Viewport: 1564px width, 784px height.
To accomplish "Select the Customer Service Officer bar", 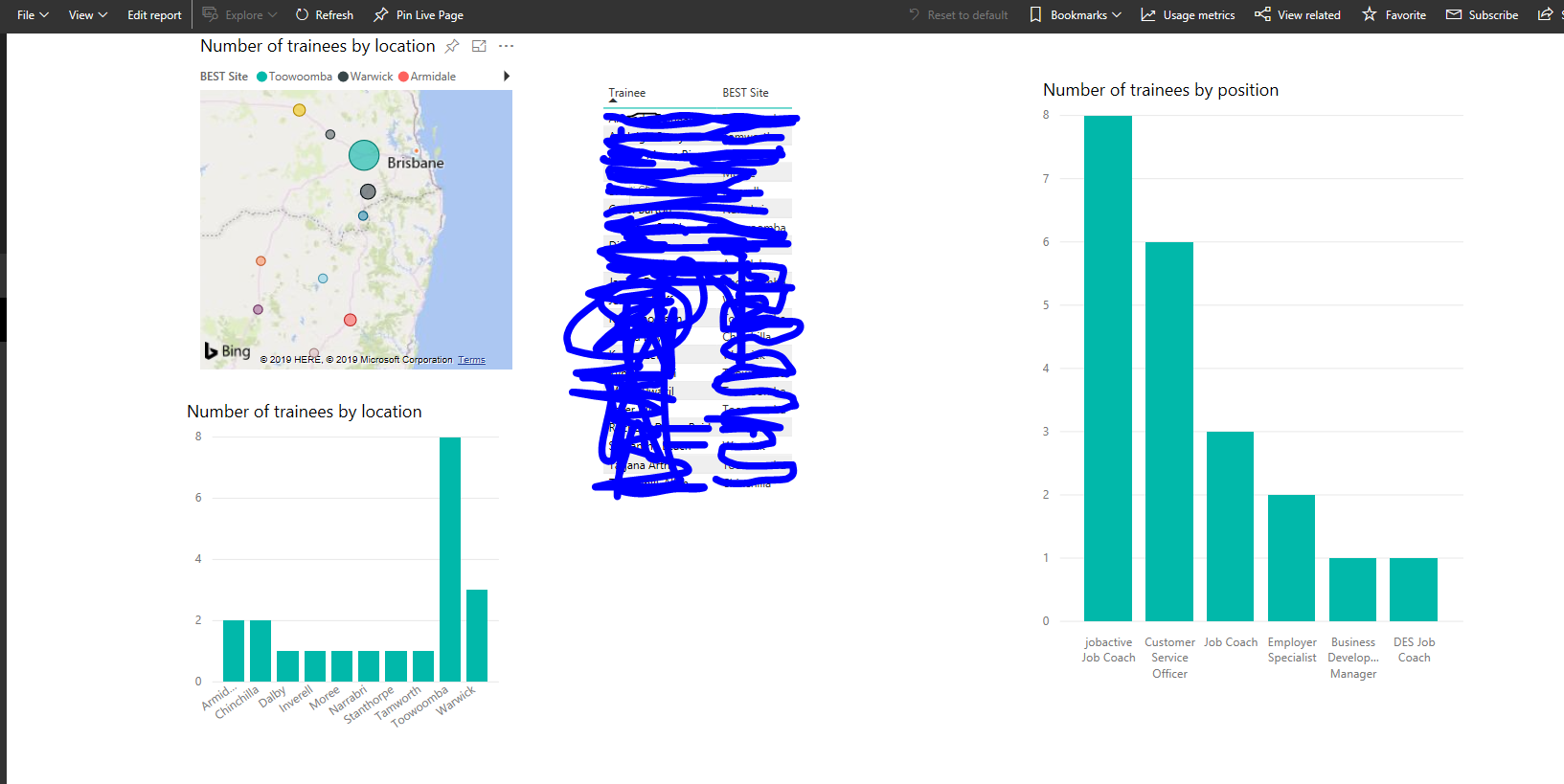I will [1169, 432].
